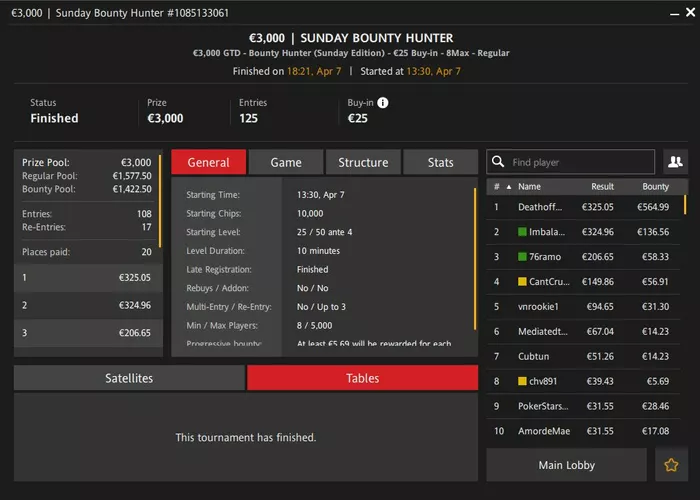700x500 pixels.
Task: Select player CantCru... in ranking list
Action: (x=583, y=282)
